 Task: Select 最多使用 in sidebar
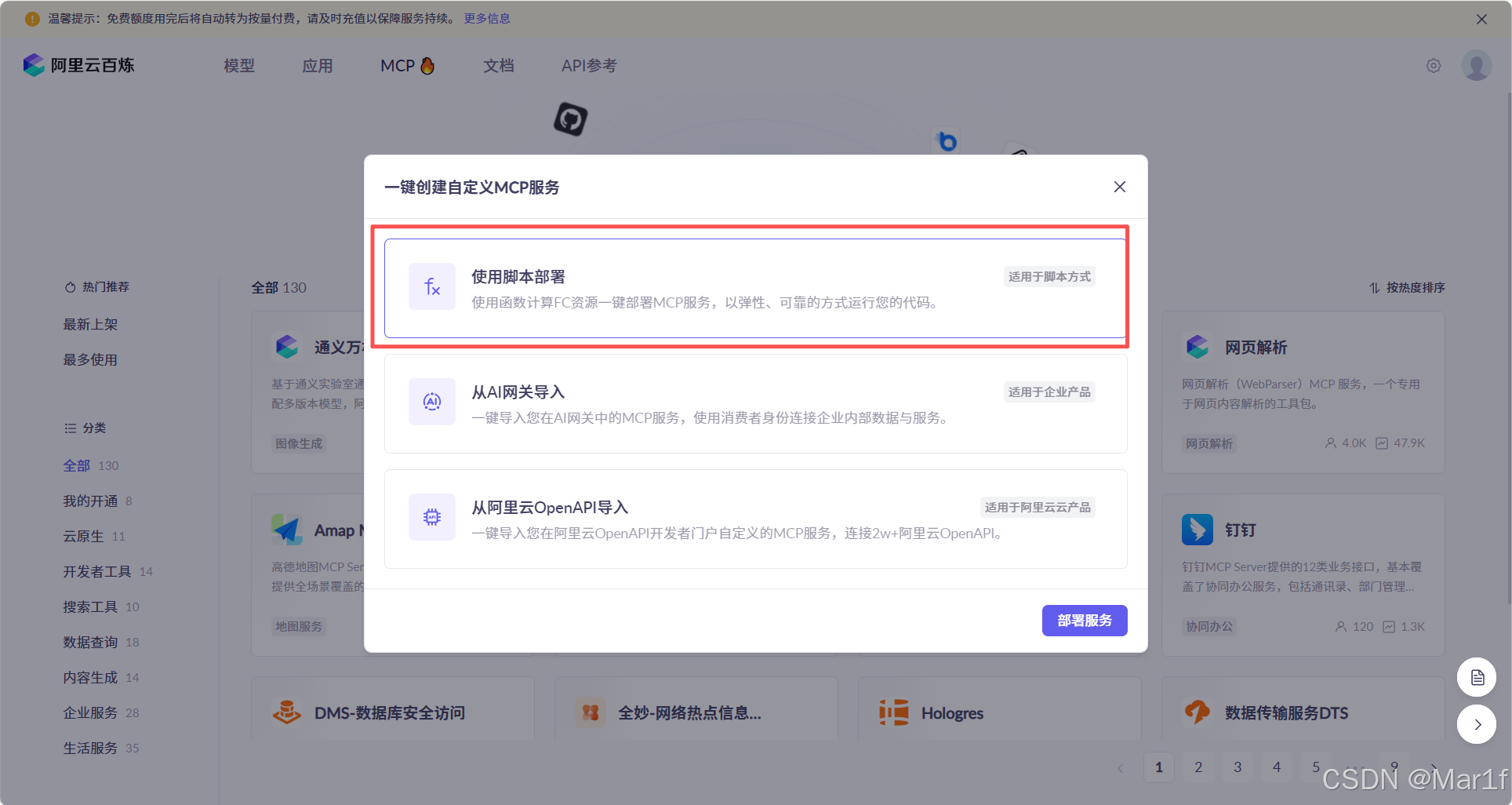click(90, 359)
